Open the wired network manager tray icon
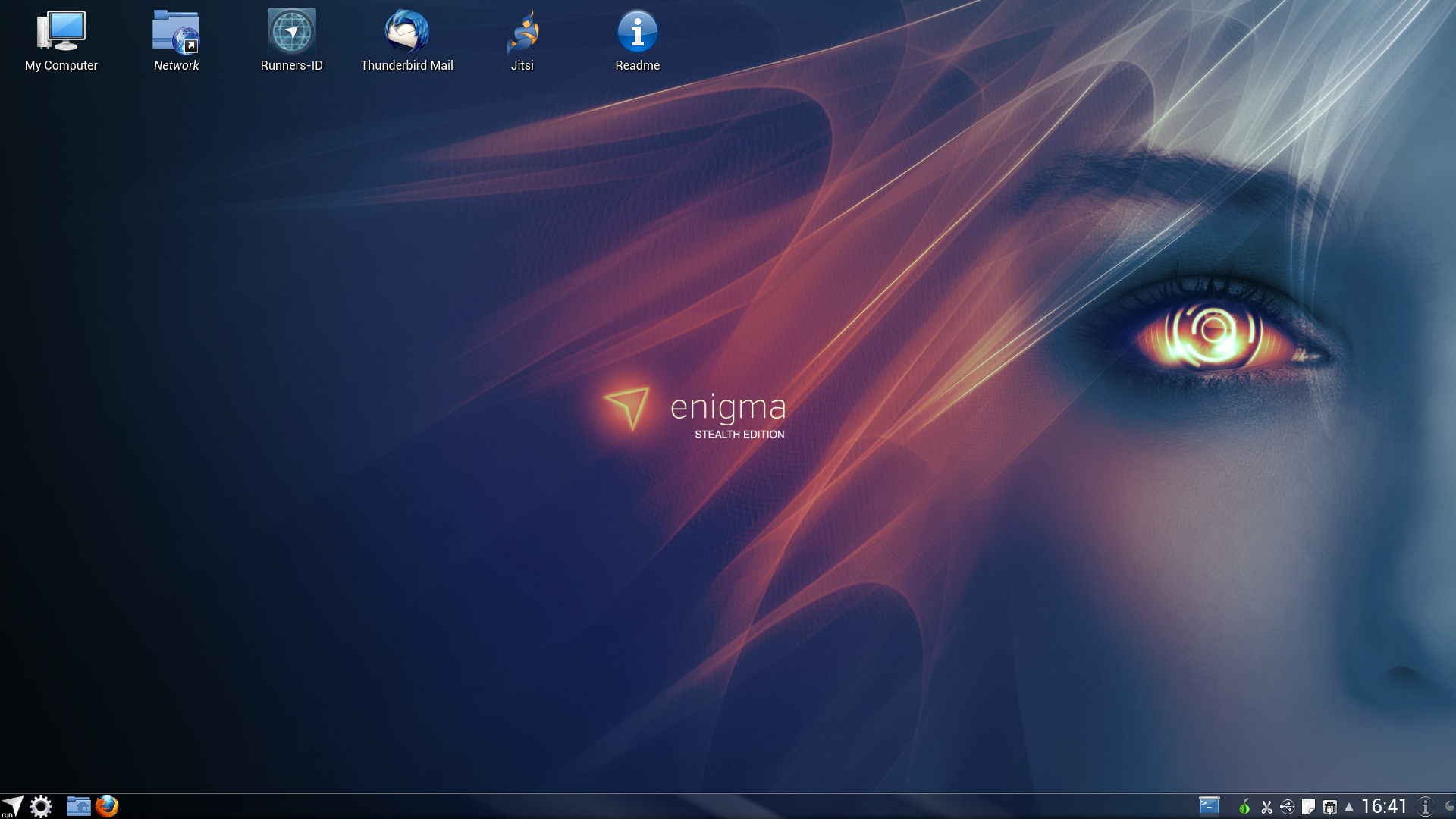1456x819 pixels. (x=1330, y=807)
